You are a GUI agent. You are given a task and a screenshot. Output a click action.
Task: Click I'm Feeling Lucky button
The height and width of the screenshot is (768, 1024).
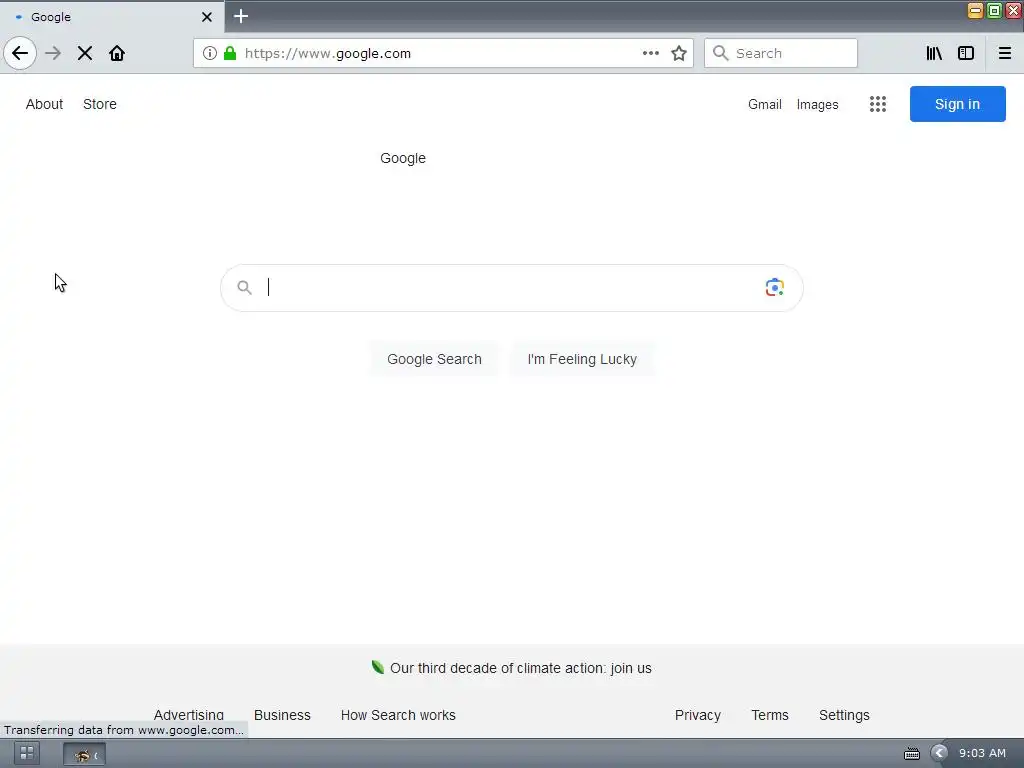click(582, 359)
